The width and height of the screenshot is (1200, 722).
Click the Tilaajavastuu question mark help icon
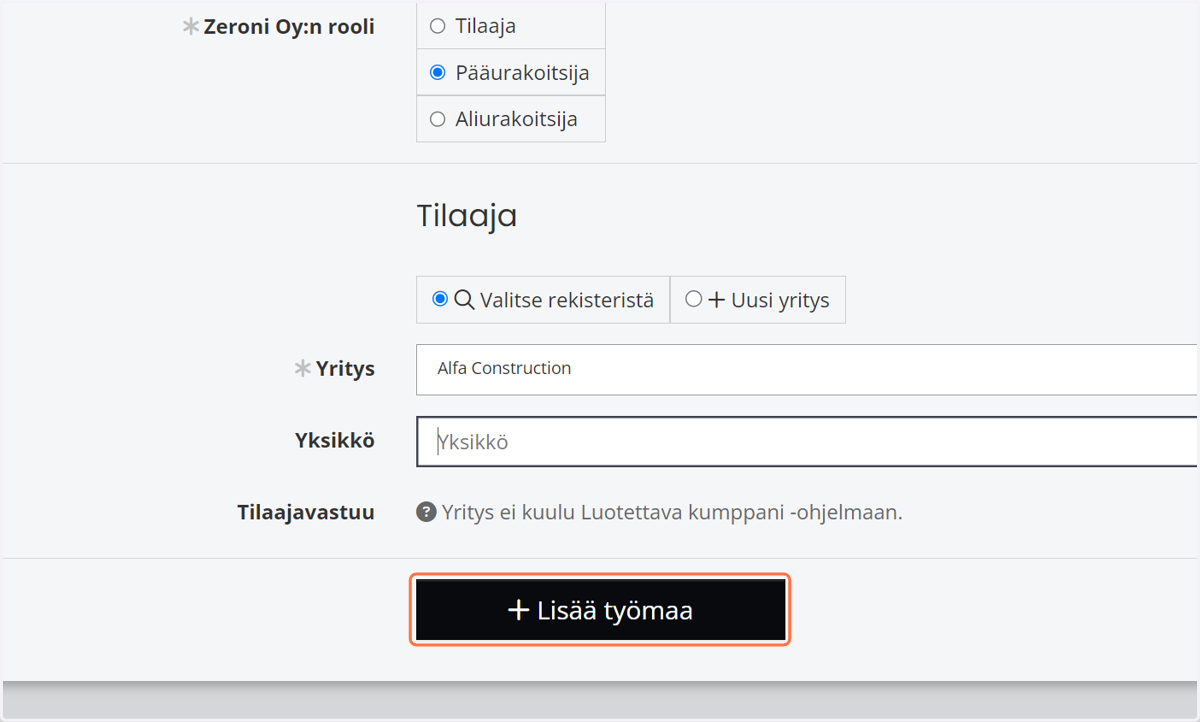coord(426,513)
